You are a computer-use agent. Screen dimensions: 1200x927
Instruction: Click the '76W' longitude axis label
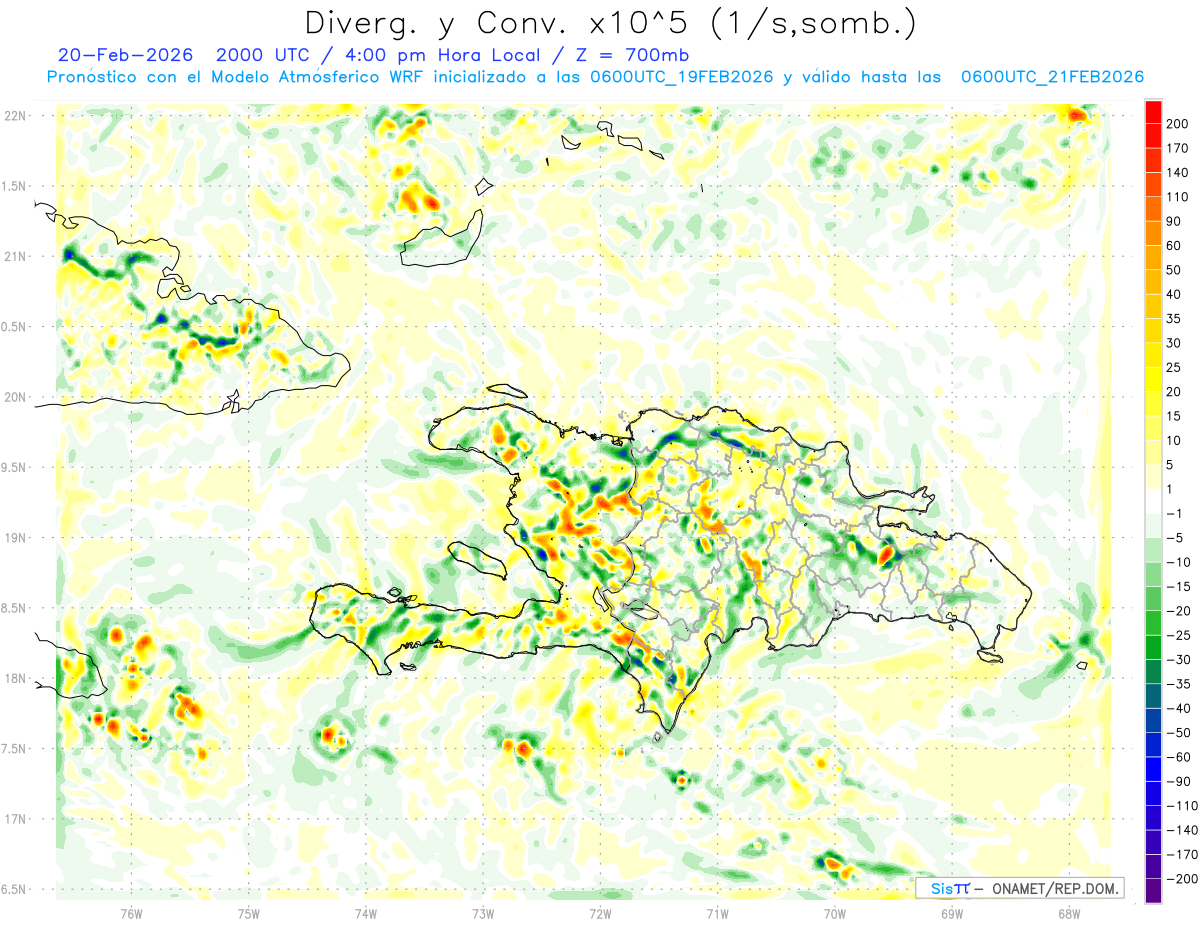pyautogui.click(x=131, y=915)
